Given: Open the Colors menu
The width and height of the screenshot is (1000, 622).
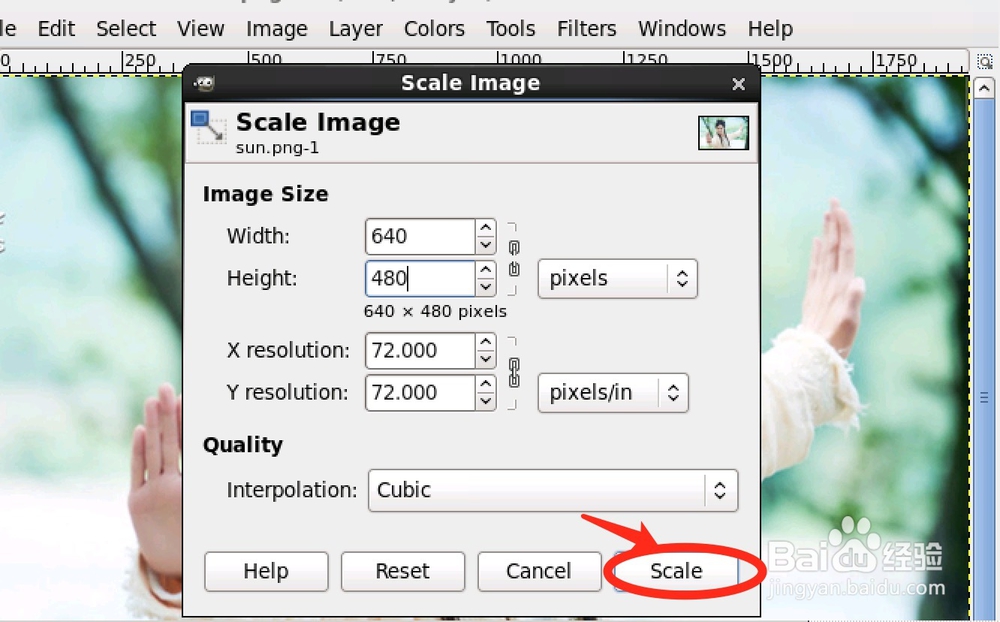Looking at the screenshot, I should (x=434, y=29).
